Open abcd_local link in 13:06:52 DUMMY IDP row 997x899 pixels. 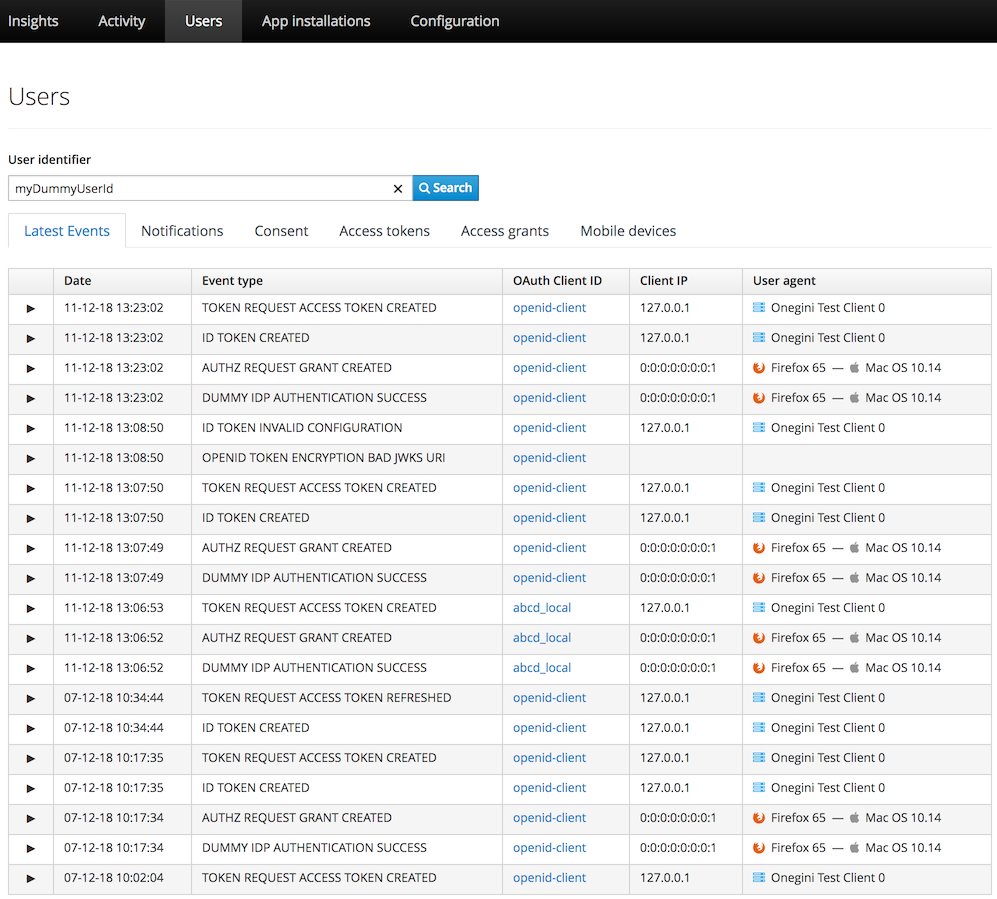point(542,668)
